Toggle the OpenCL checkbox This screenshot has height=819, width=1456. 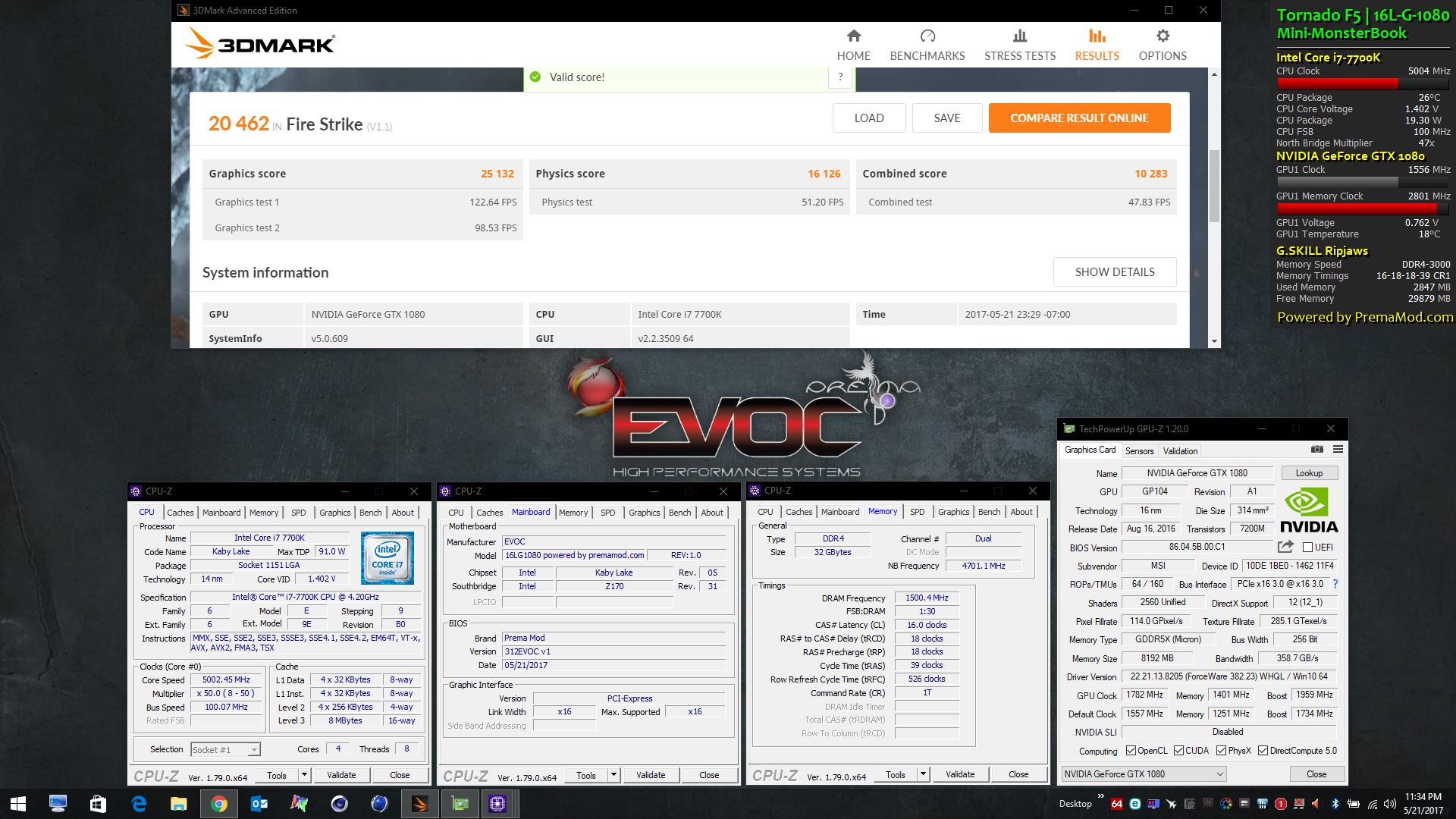[1131, 751]
